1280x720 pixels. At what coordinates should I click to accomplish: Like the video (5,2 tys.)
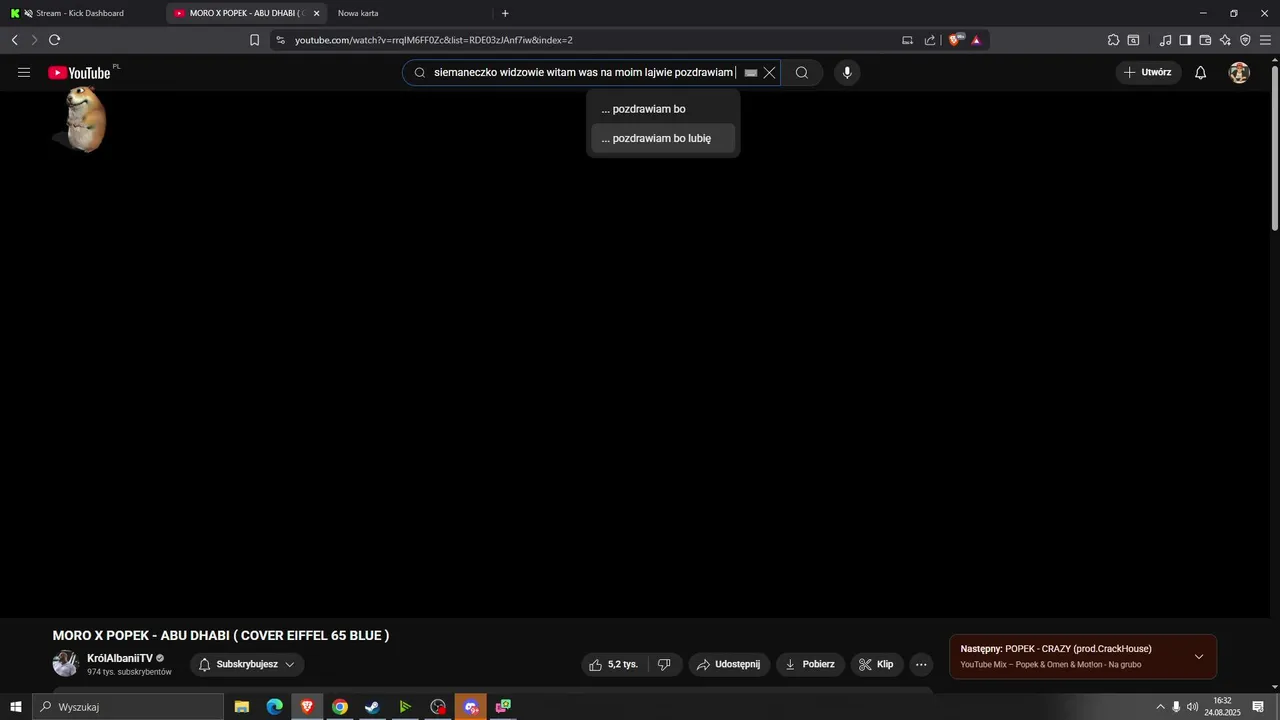coord(613,664)
